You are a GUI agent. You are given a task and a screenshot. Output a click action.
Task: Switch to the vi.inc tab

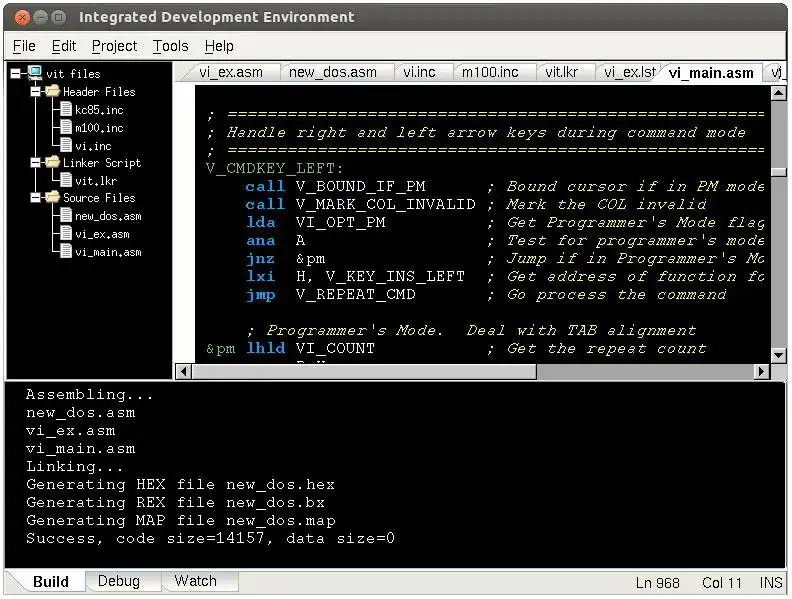[x=419, y=72]
